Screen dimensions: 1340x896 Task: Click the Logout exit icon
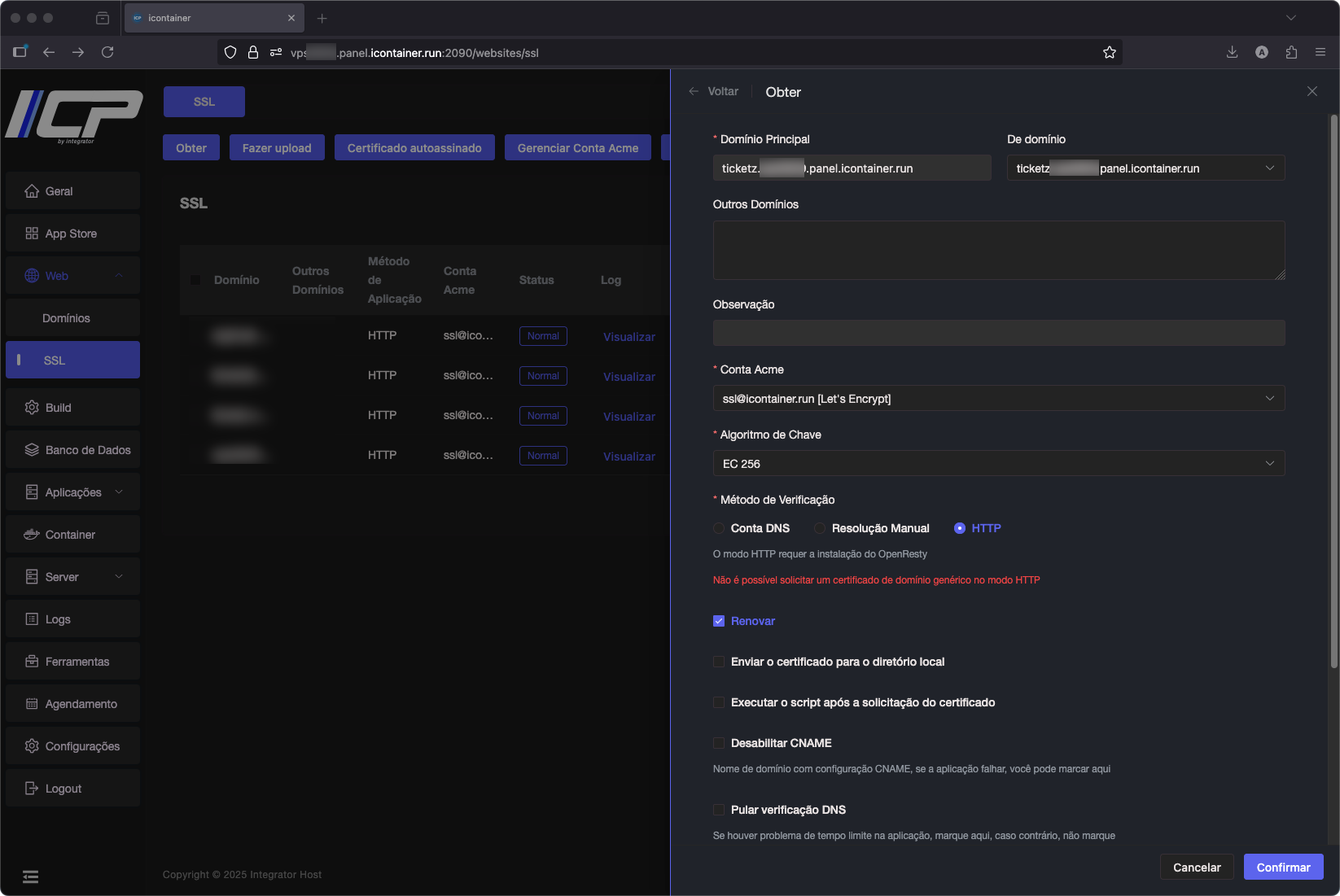32,789
